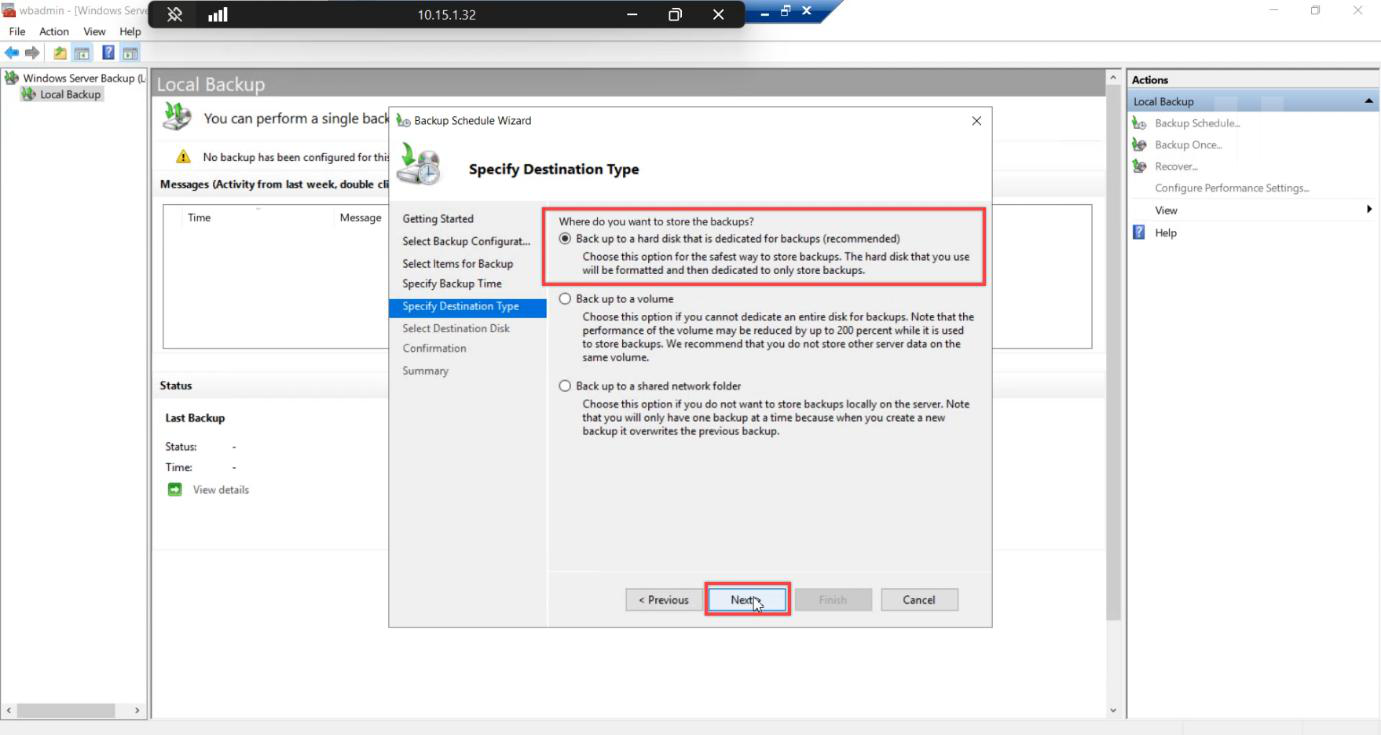The height and width of the screenshot is (735, 1381).
Task: Click the Select Destination Disk step label
Action: pos(456,329)
